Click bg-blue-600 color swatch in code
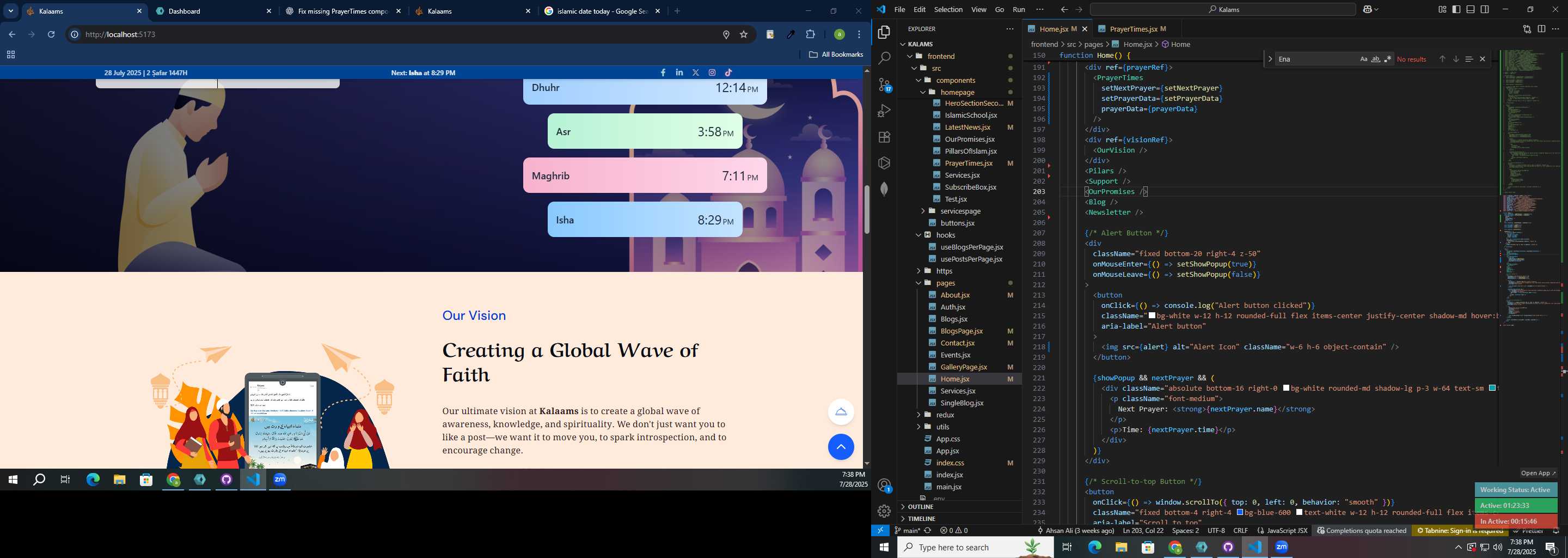Screen dimensions: 1568x558 (x=1239, y=512)
